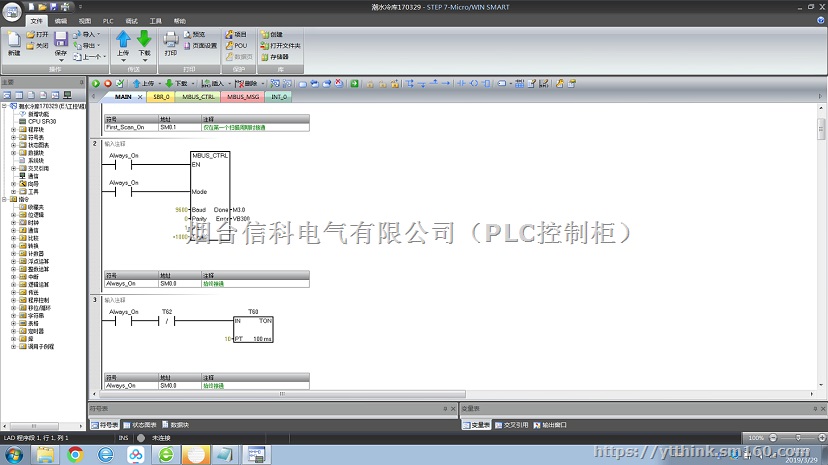Expand Status Chart (状态图表) tree node
The height and width of the screenshot is (465, 828).
13,145
